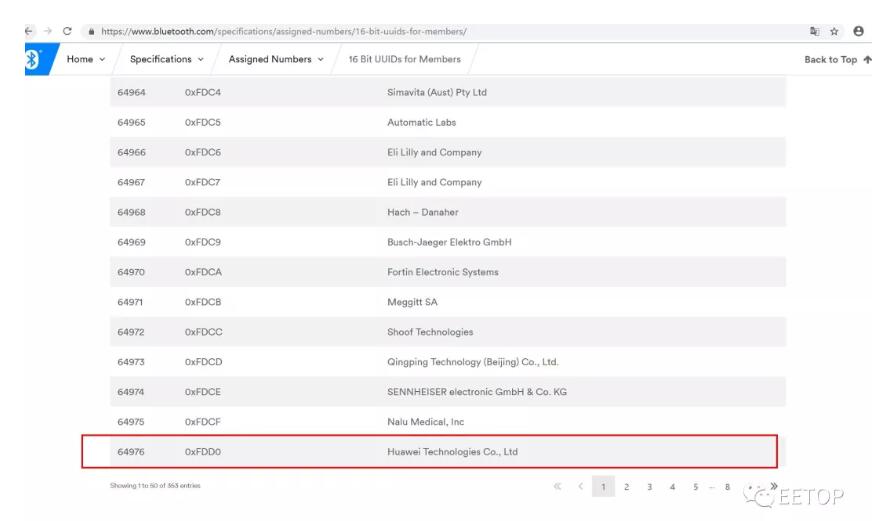
Task: Click Hach – Danaher company name
Action: tap(423, 212)
